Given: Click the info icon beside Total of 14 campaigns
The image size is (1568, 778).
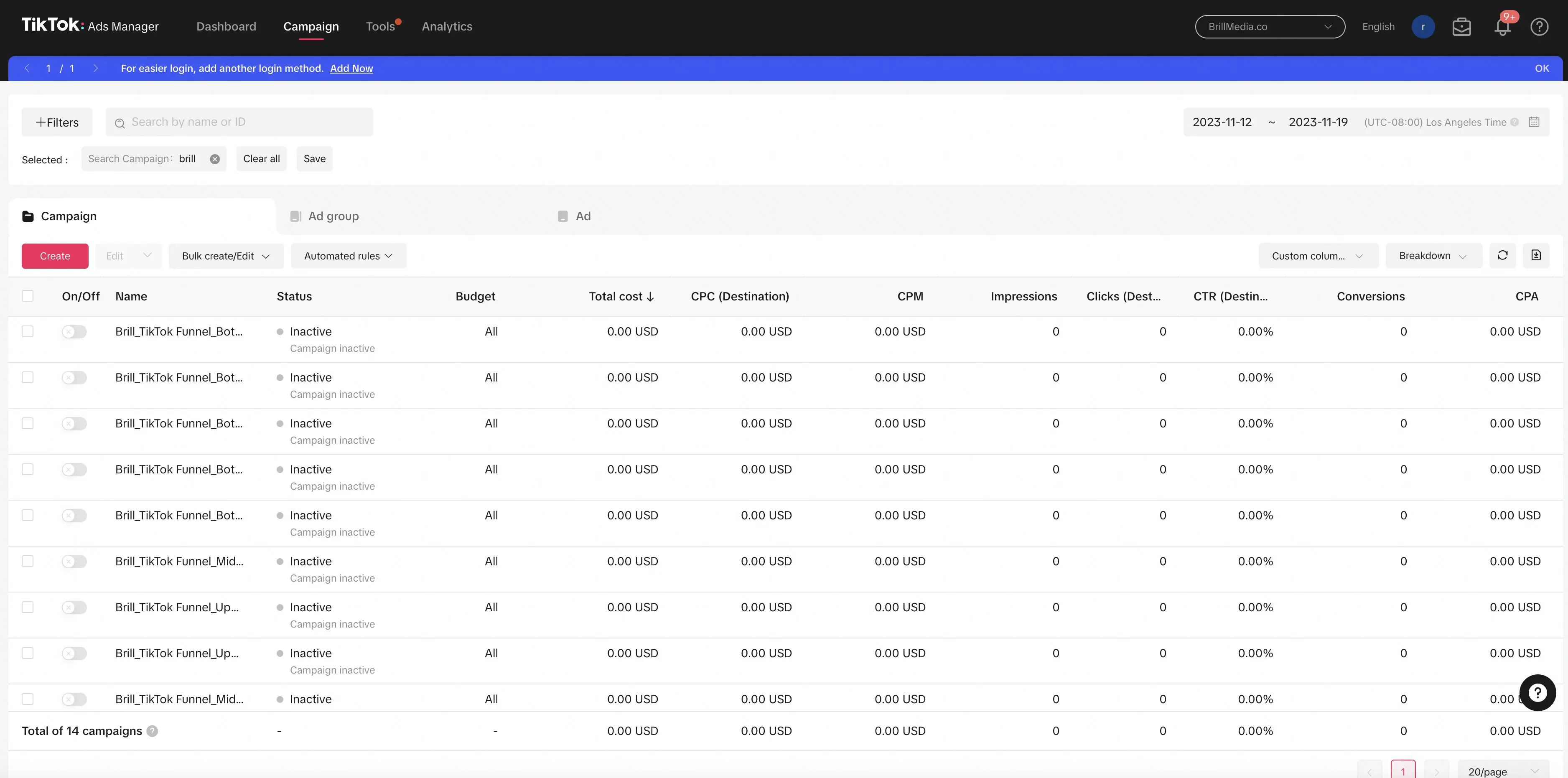Looking at the screenshot, I should pos(152,730).
